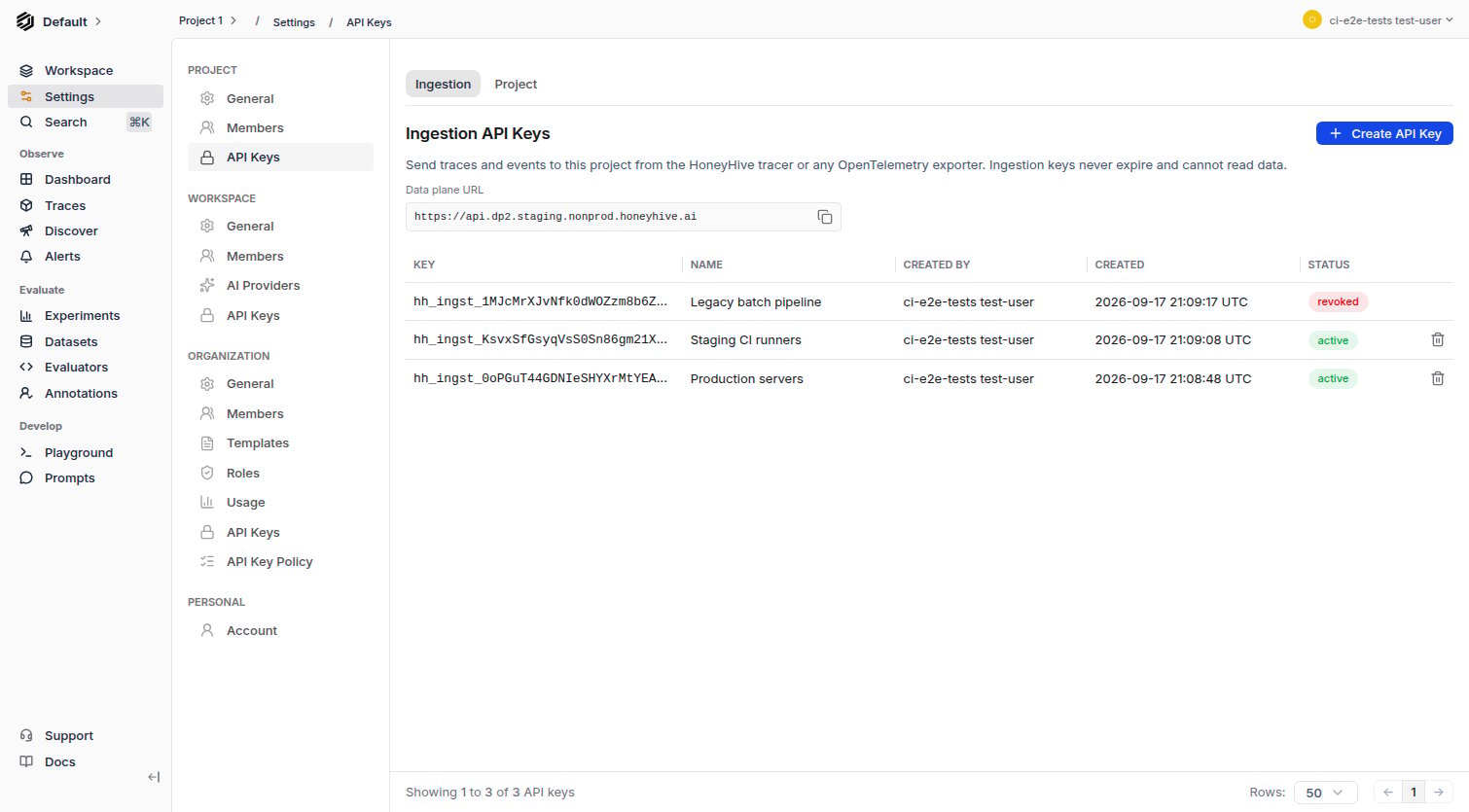Click the revoked status badge

pyautogui.click(x=1338, y=301)
